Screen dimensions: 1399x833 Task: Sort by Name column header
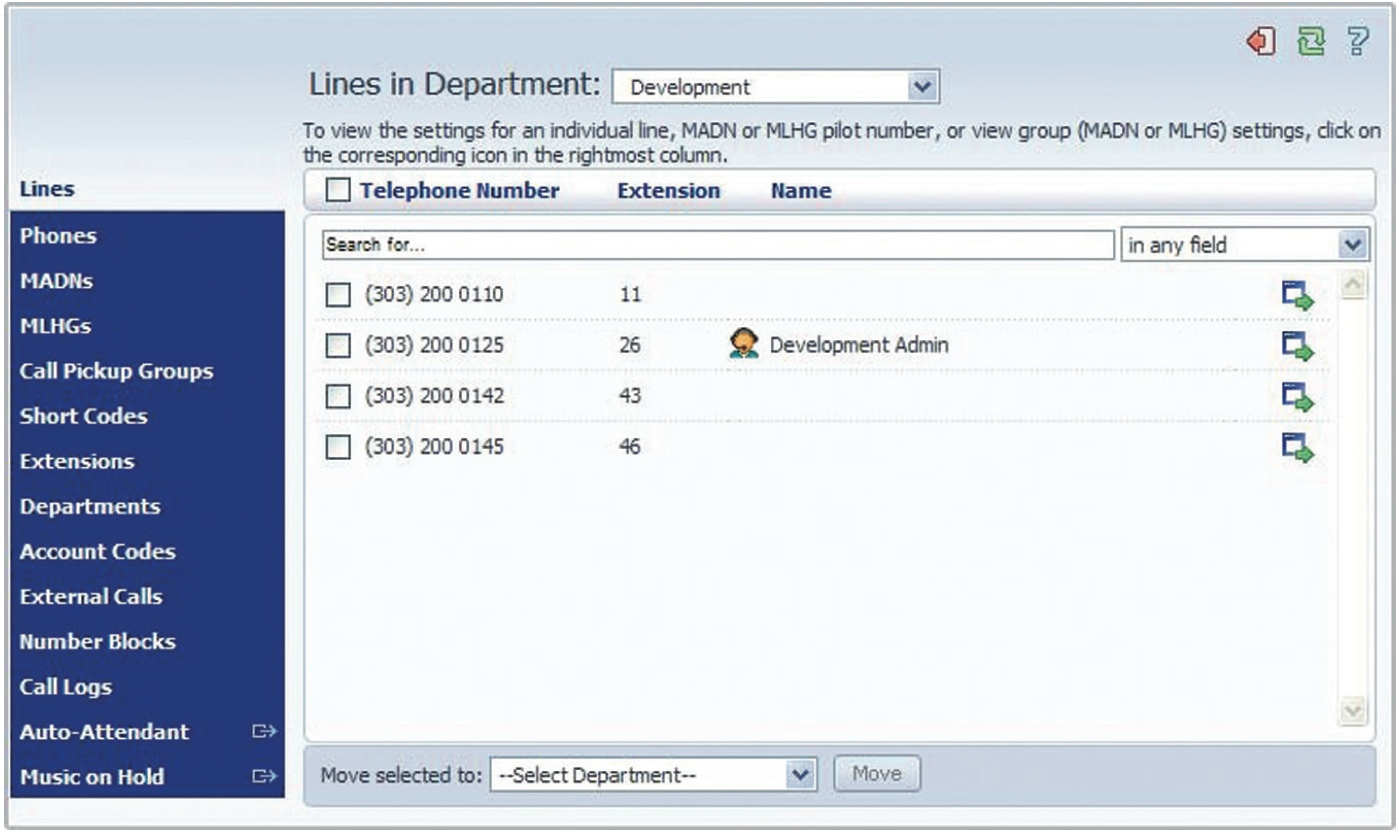click(801, 190)
